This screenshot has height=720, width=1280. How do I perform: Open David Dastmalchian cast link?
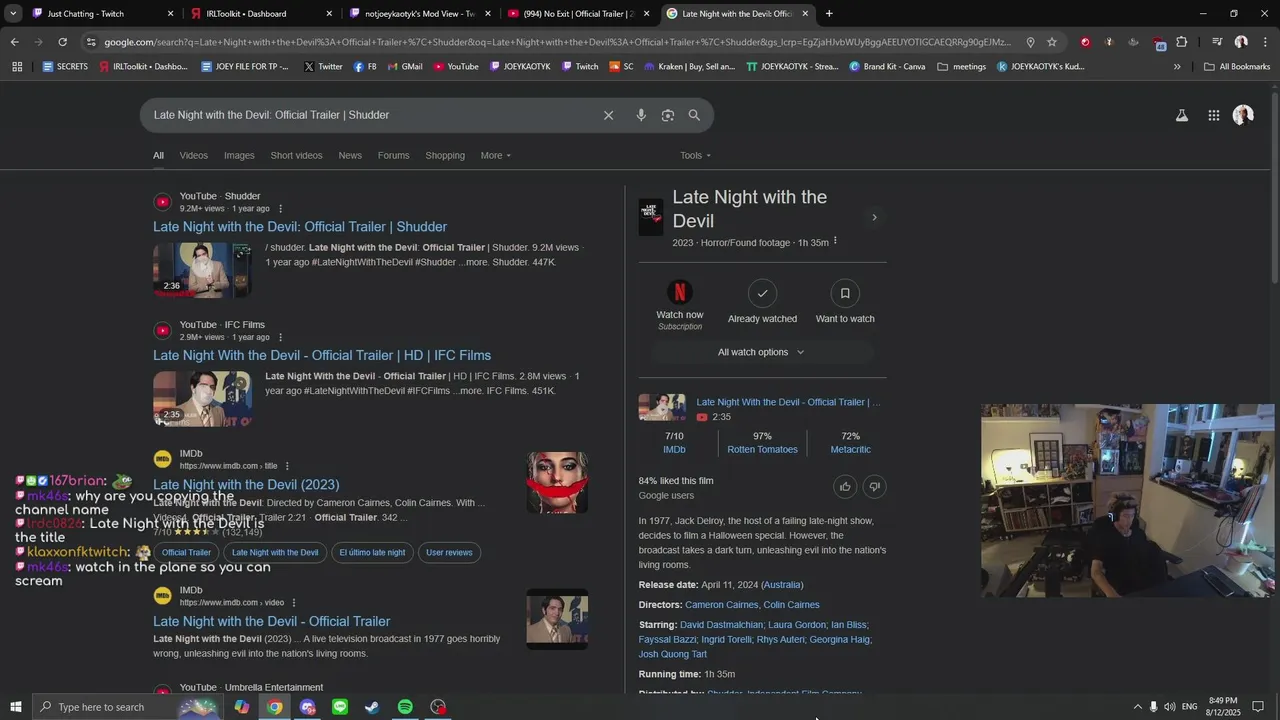pyautogui.click(x=721, y=625)
